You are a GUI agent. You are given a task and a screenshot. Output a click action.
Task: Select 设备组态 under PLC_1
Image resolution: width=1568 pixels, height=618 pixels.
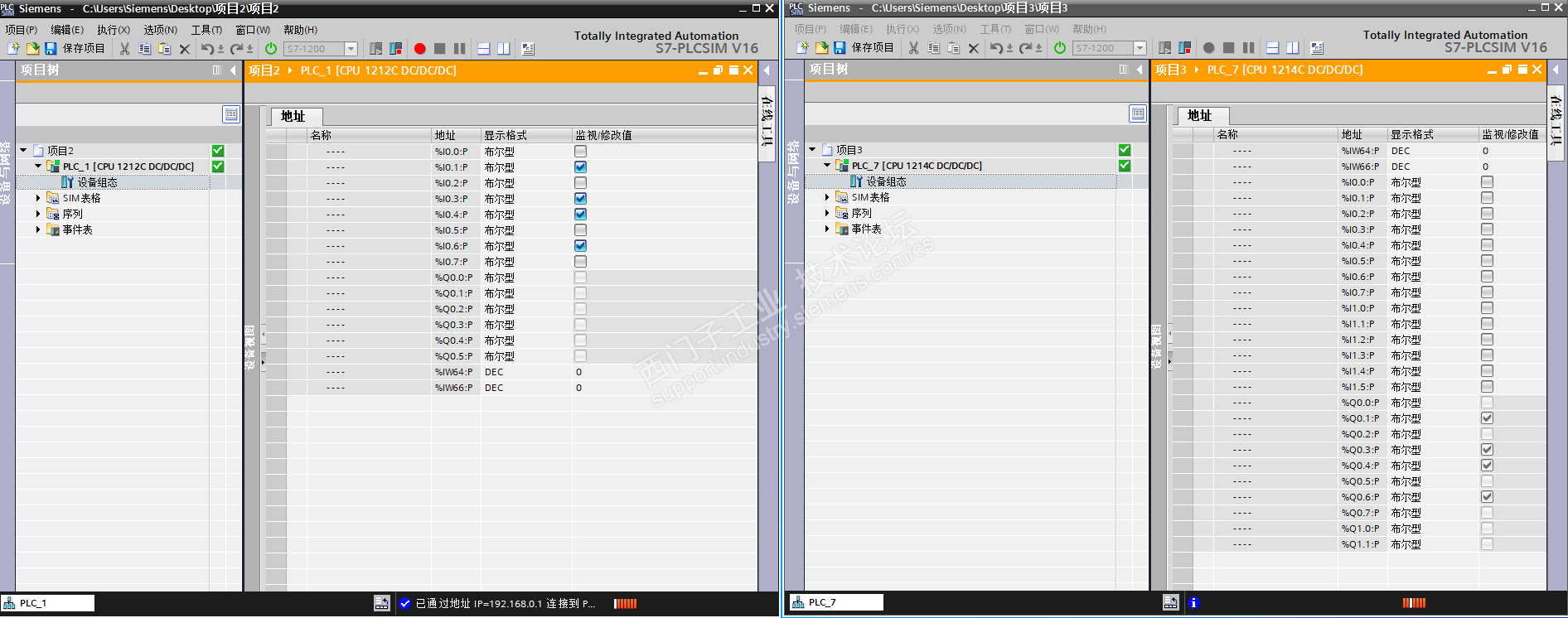coord(97,183)
